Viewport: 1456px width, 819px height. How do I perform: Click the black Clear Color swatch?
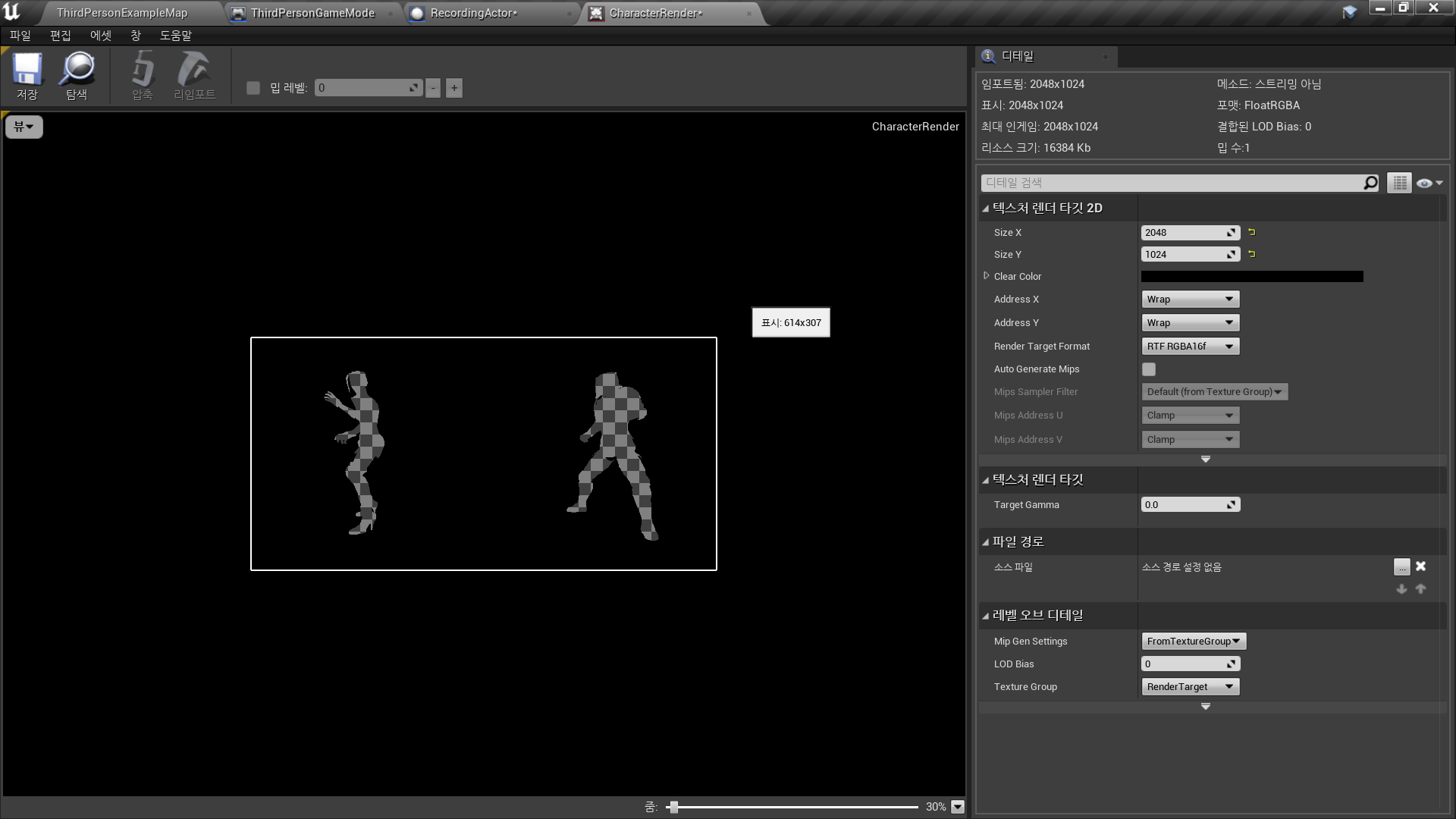pos(1251,277)
